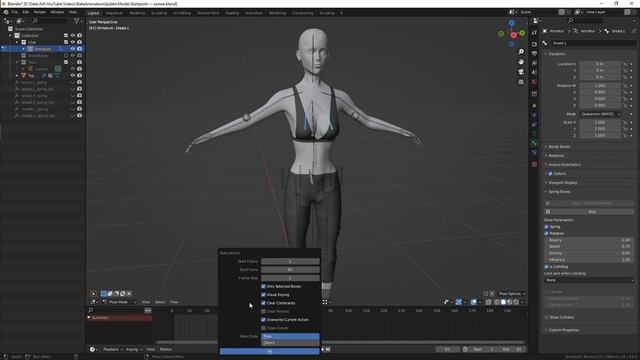Open Object Constraints properties tab icon
Viewport: 640px width, 360px height.
click(534, 125)
